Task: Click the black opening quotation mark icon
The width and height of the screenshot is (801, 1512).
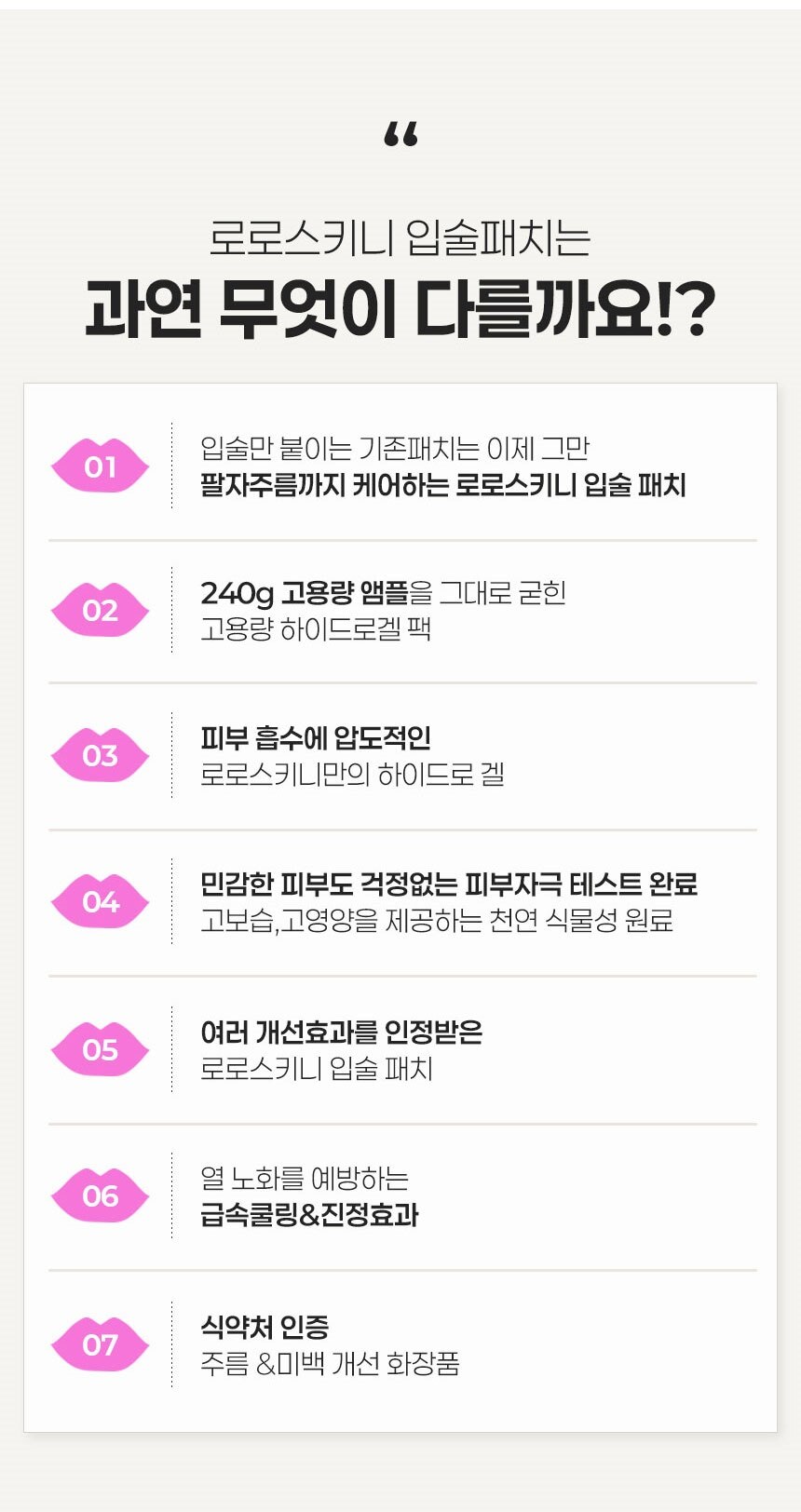Action: pyautogui.click(x=400, y=135)
